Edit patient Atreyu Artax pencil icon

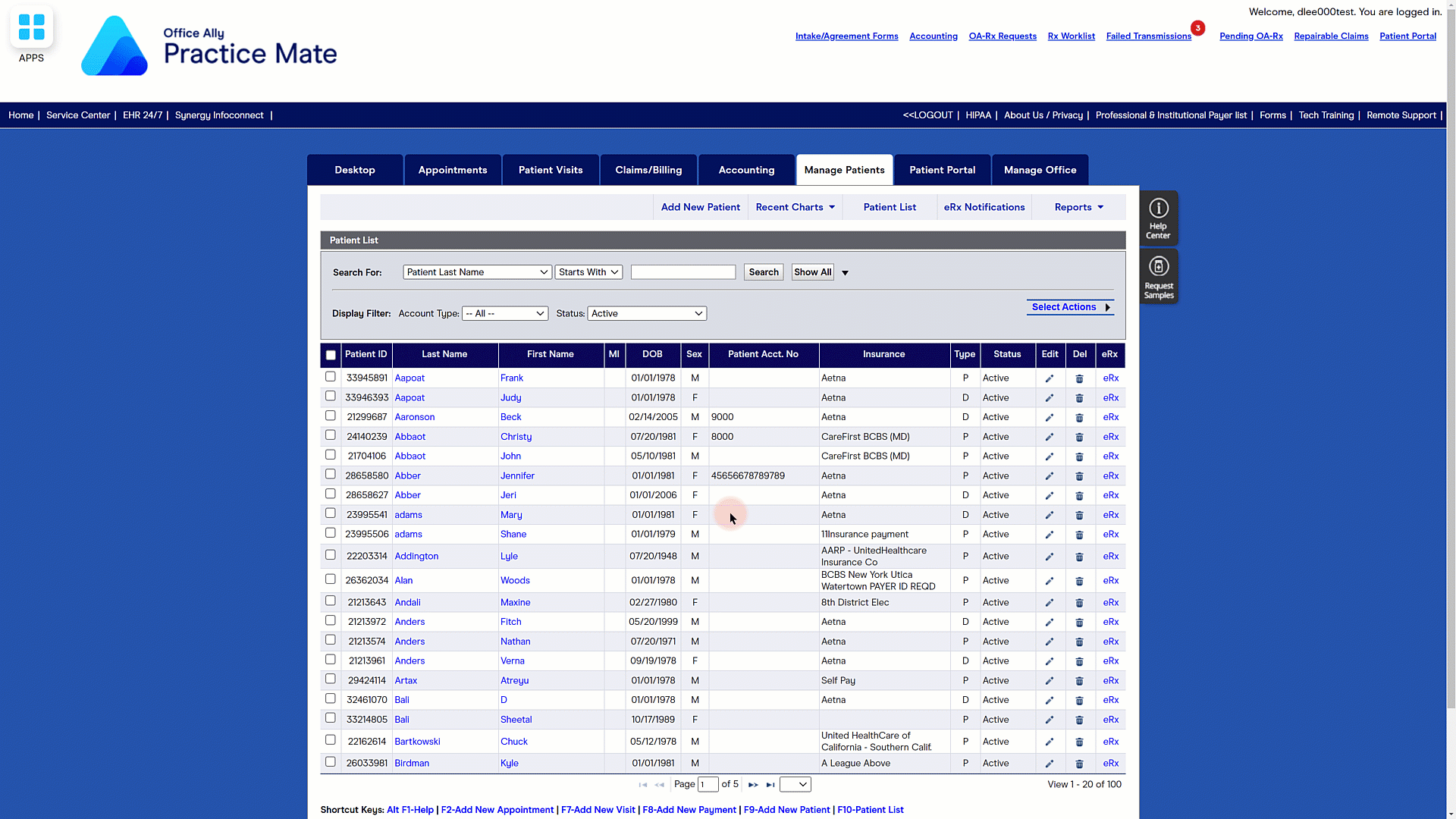1050,681
